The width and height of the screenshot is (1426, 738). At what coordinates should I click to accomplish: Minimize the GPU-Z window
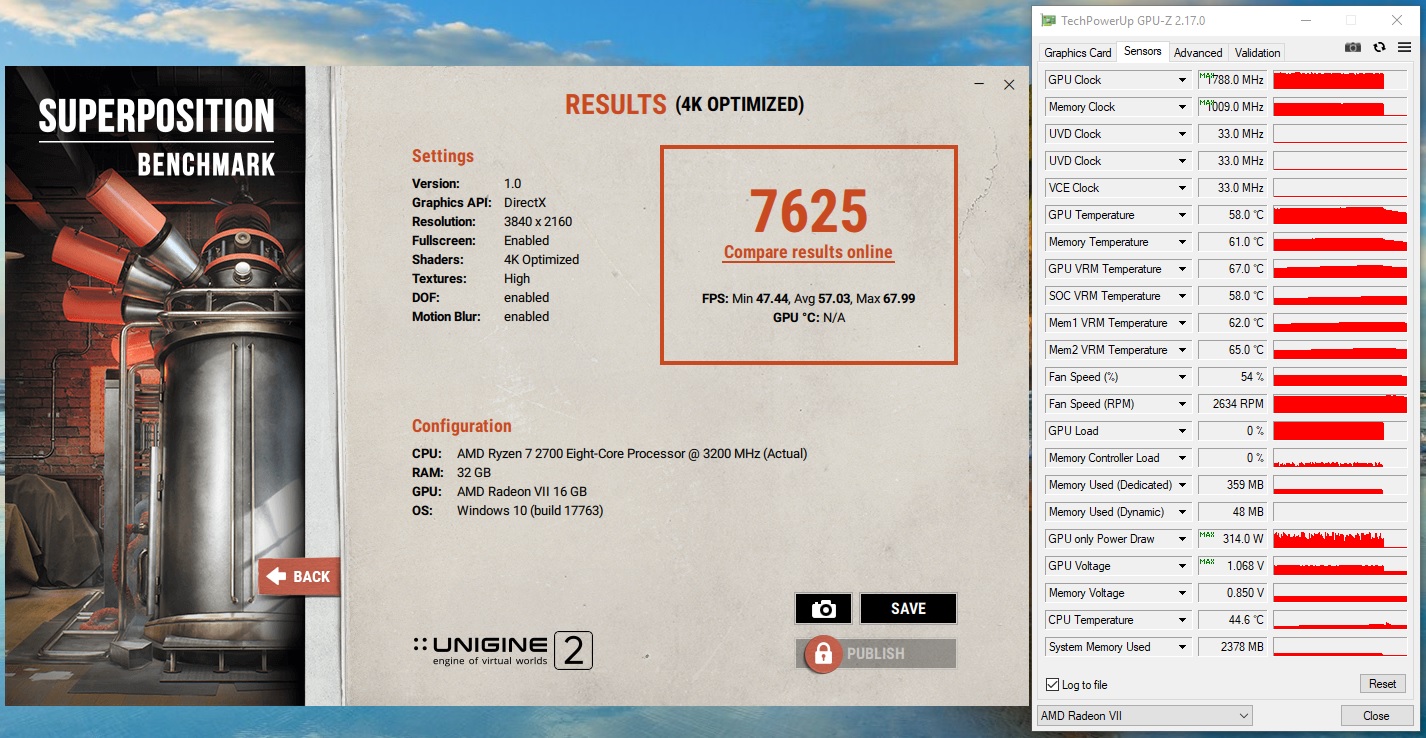pyautogui.click(x=1305, y=20)
